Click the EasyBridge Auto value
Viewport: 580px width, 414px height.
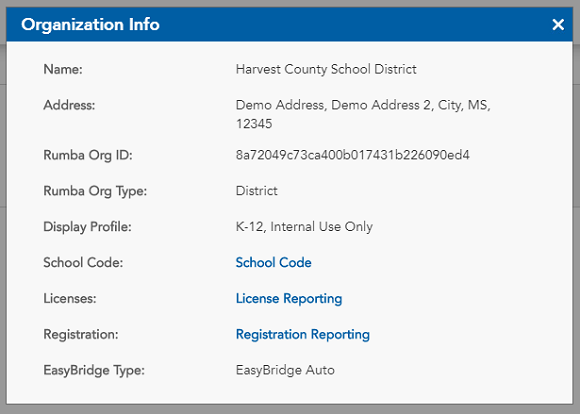point(285,370)
